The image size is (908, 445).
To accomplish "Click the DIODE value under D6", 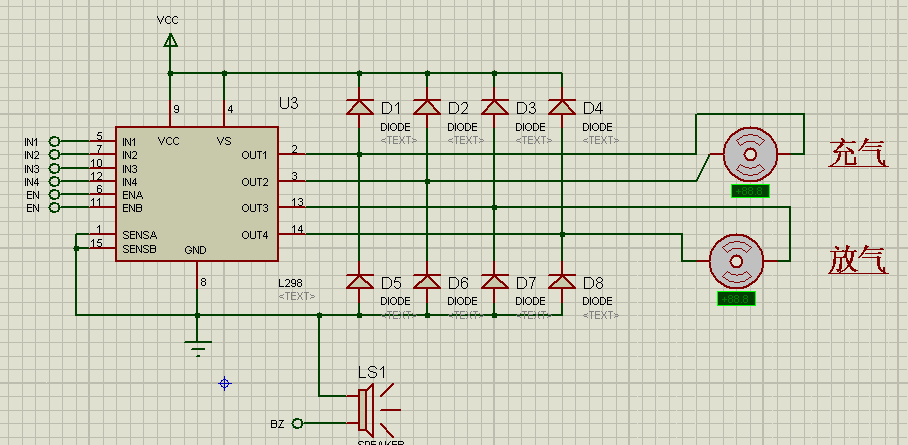I will 463,301.
